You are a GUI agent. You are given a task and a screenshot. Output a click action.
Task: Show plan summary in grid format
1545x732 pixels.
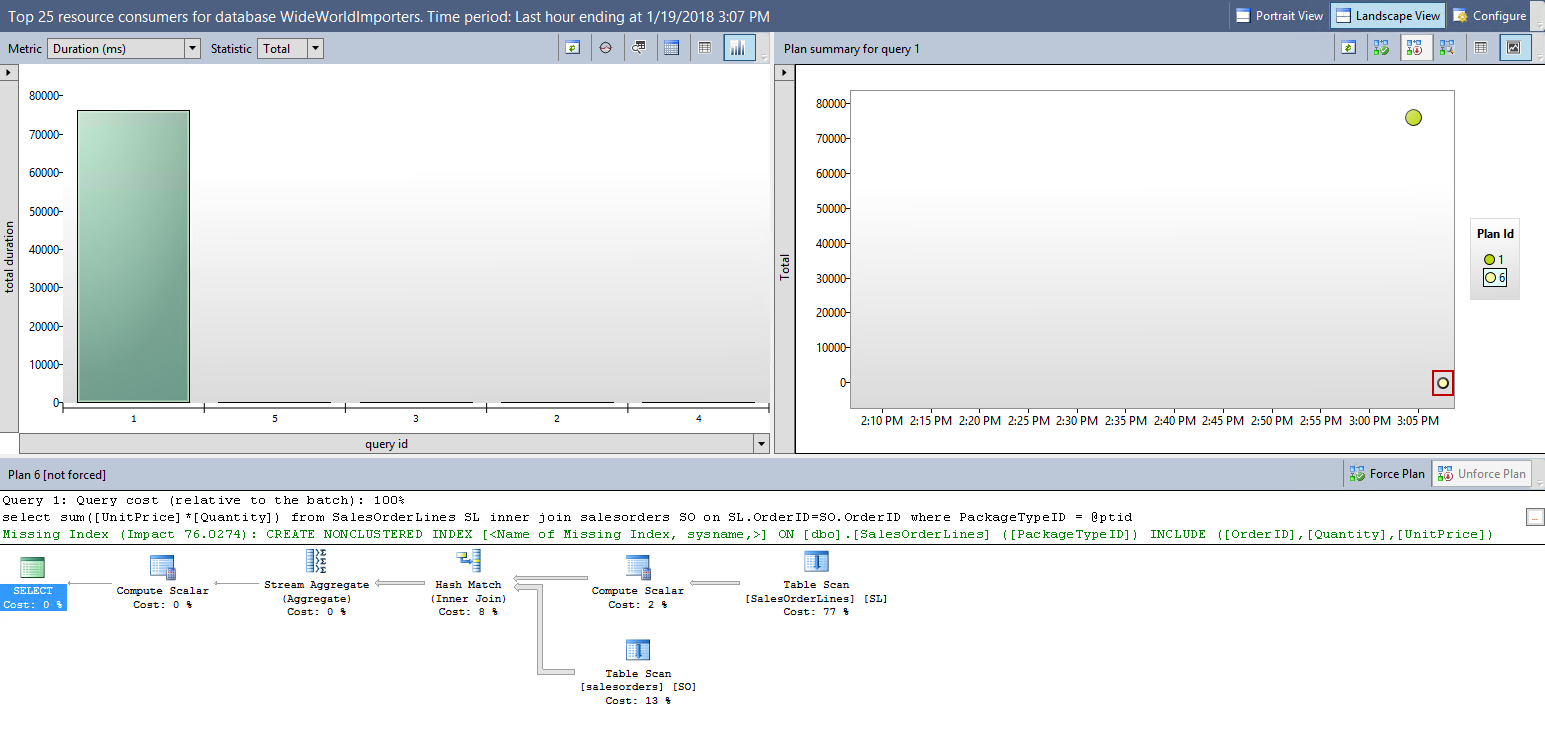tap(1481, 48)
